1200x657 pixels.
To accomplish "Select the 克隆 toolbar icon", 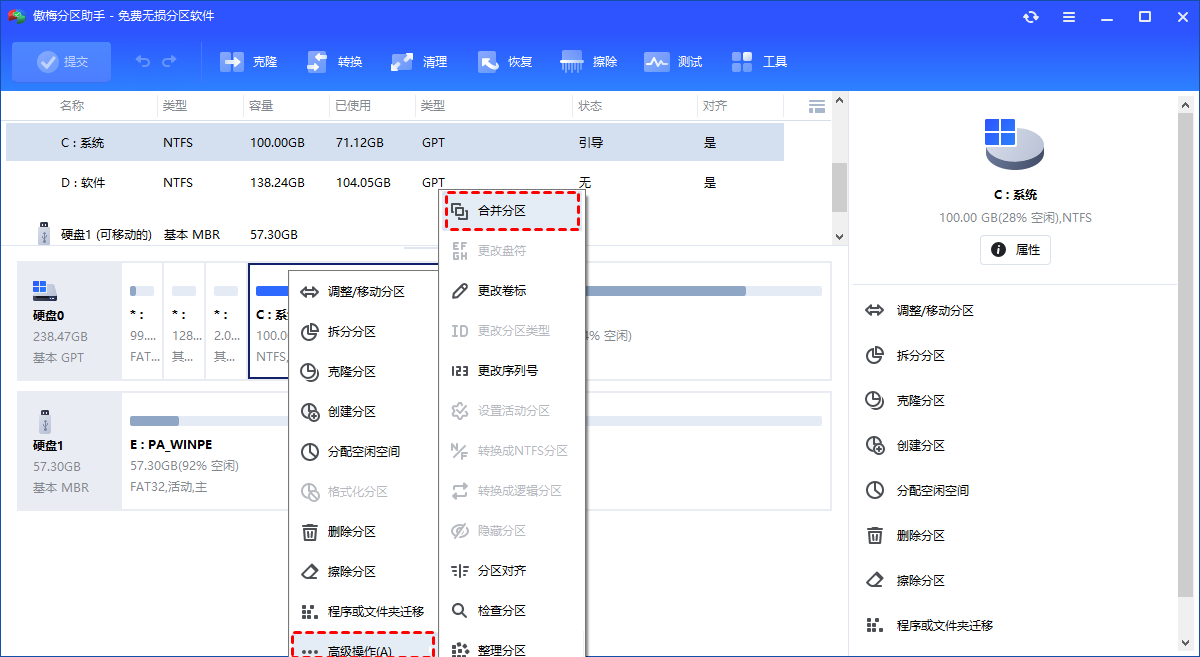I will 248,61.
